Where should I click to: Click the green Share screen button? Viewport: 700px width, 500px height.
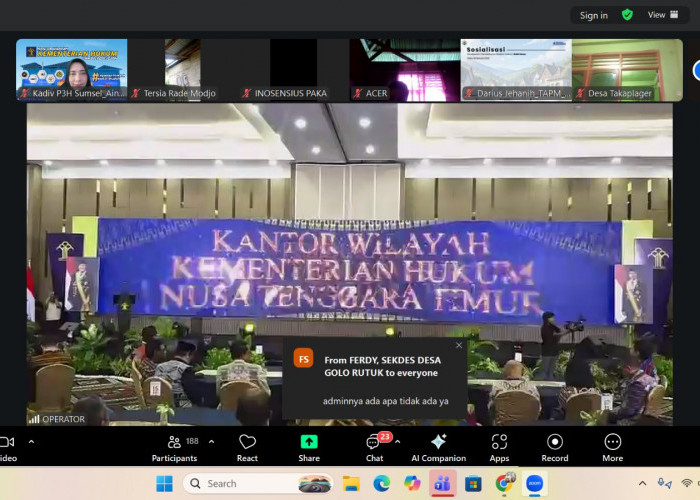coord(309,446)
